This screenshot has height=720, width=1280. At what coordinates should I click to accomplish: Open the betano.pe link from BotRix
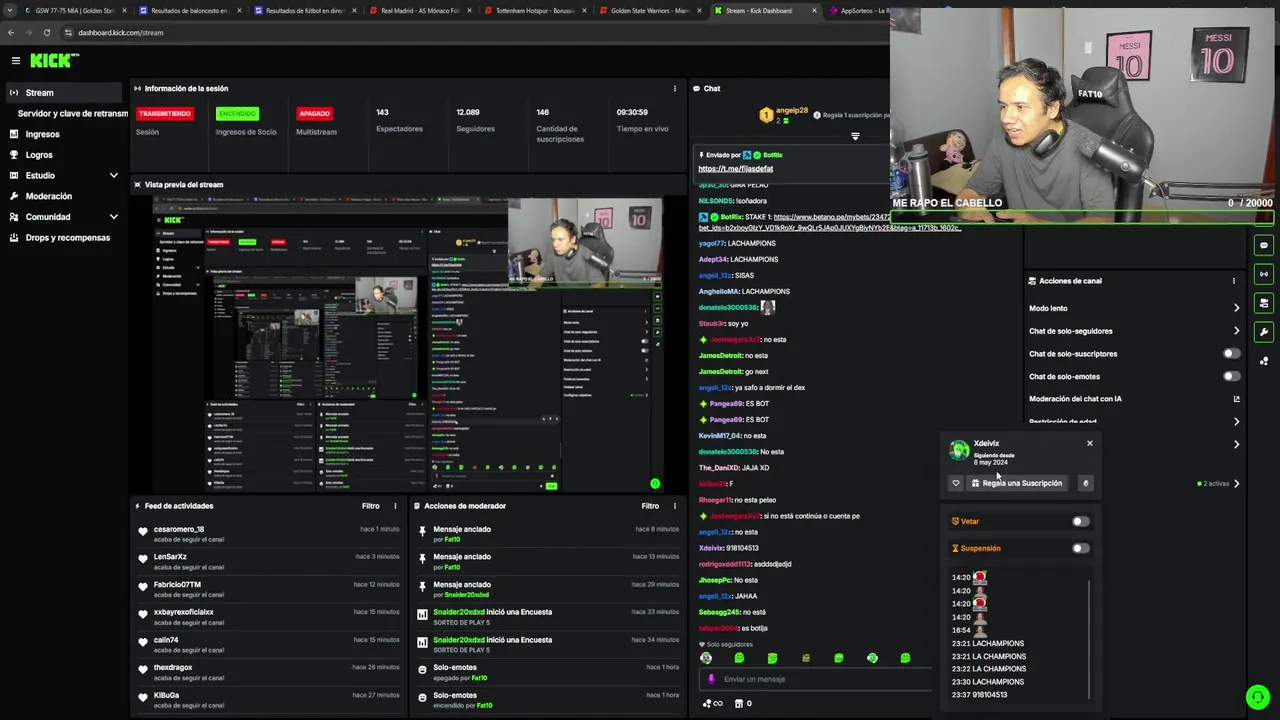(830, 222)
